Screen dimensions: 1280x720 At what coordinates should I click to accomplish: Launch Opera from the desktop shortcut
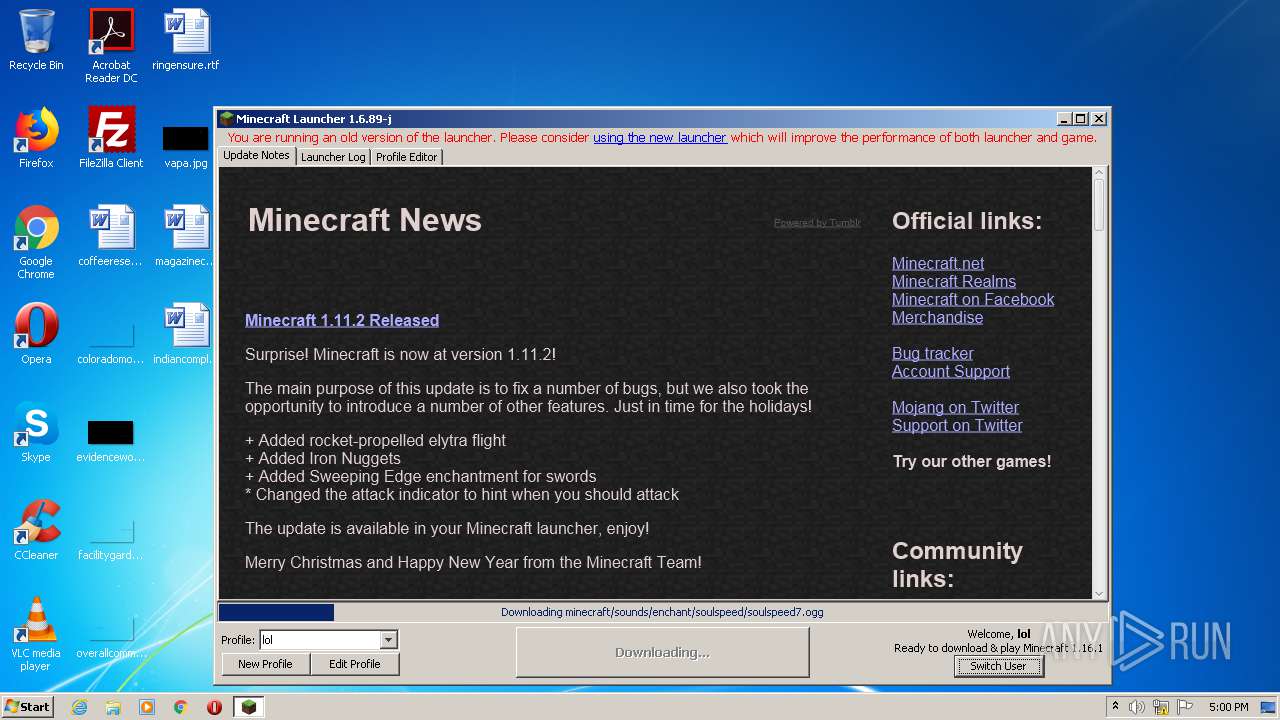click(36, 334)
